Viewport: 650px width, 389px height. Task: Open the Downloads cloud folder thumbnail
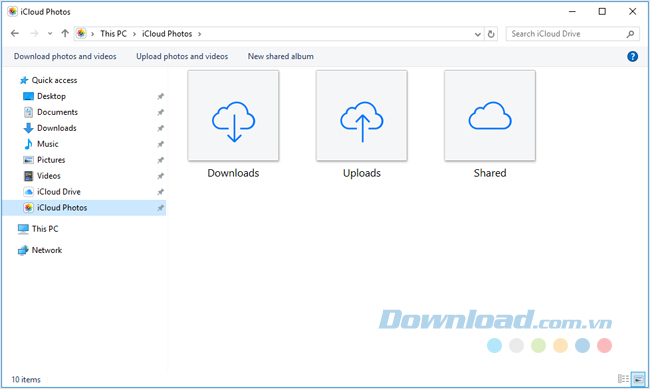(x=233, y=116)
